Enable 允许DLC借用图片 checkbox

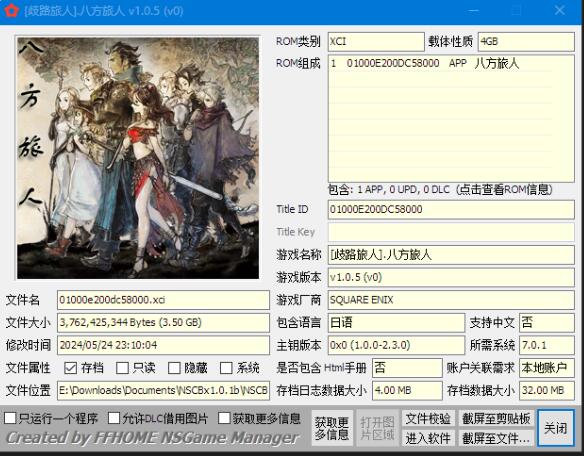point(114,418)
